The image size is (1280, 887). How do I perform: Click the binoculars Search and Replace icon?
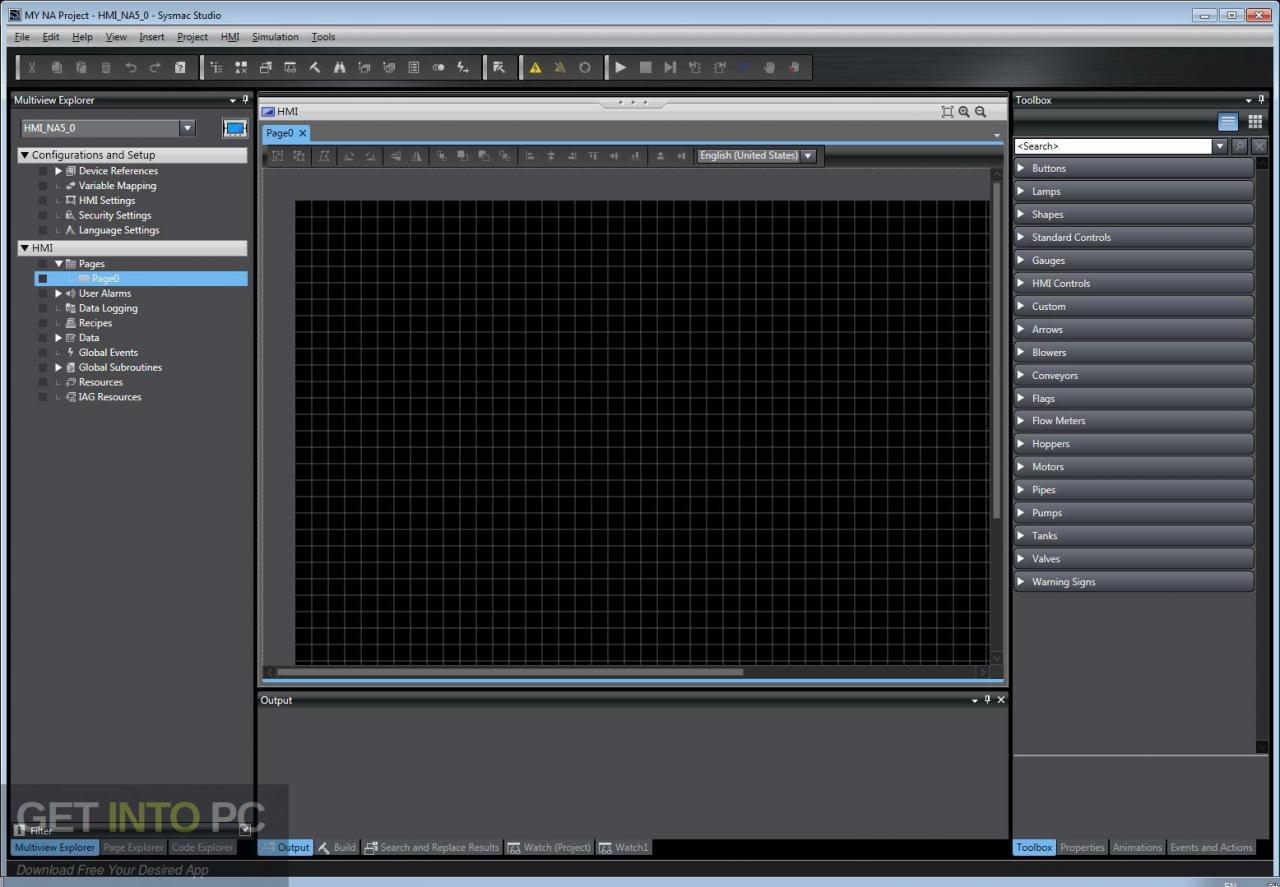339,67
